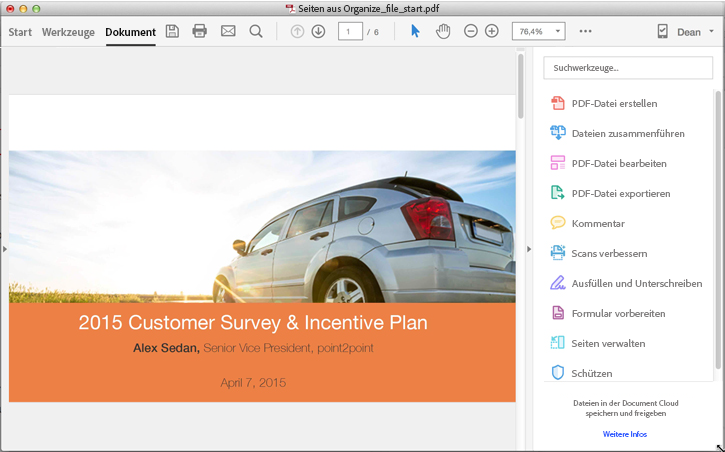Click the document vertical scrollbar thumb
The width and height of the screenshot is (725, 452).
pos(521,86)
